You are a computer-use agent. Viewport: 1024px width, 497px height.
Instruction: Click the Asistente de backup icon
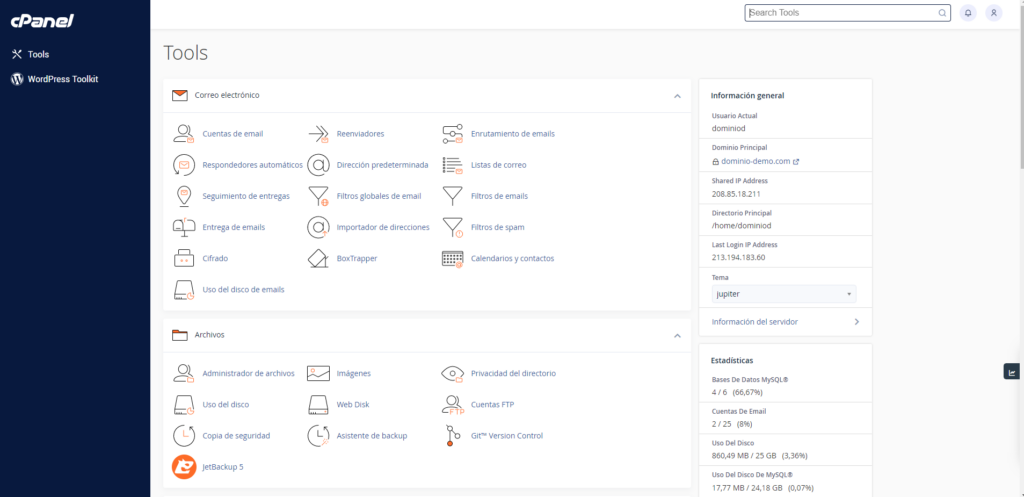318,436
